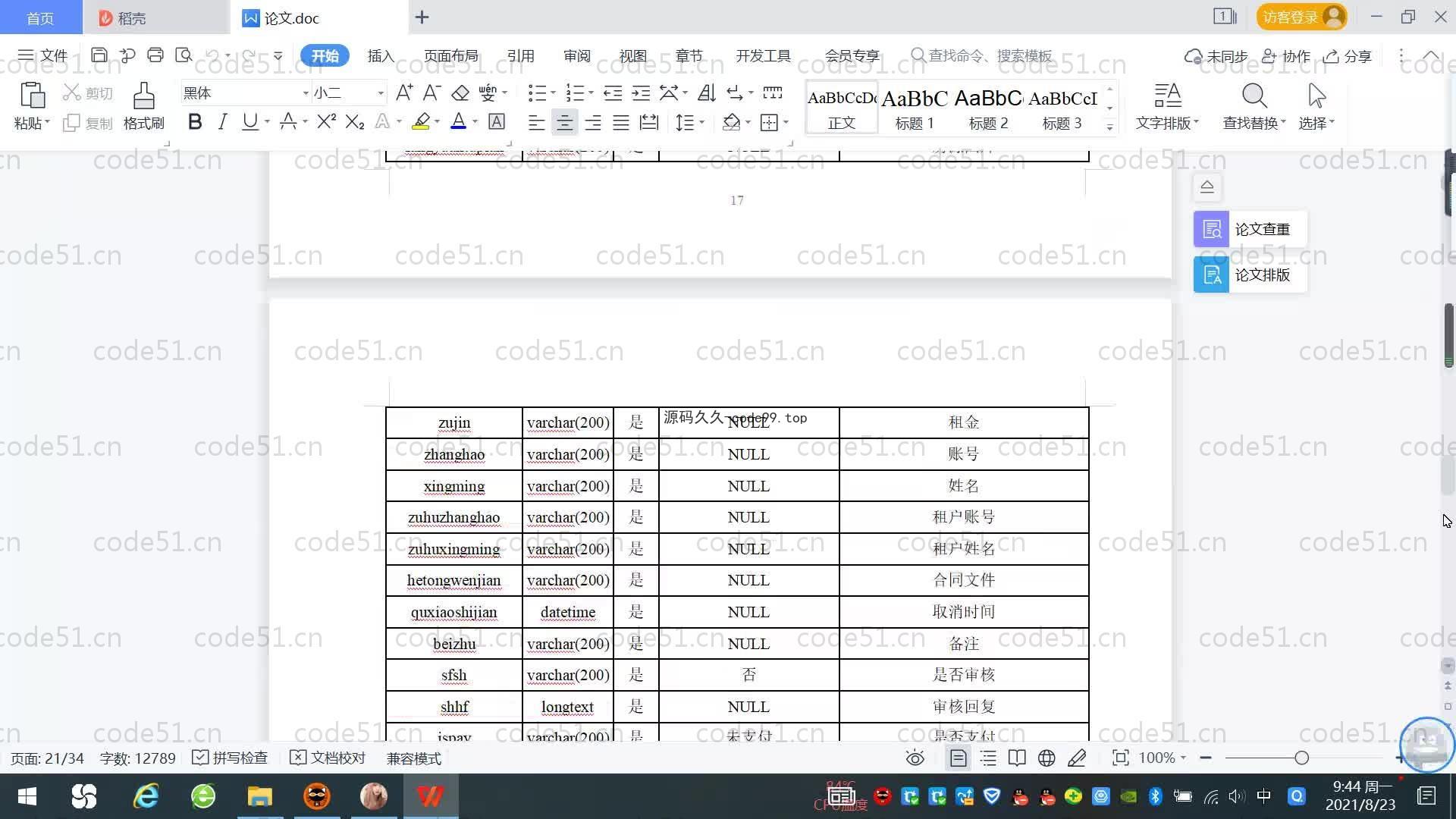Click the Print icon in quick access toolbar
1456x819 pixels.
[x=155, y=55]
